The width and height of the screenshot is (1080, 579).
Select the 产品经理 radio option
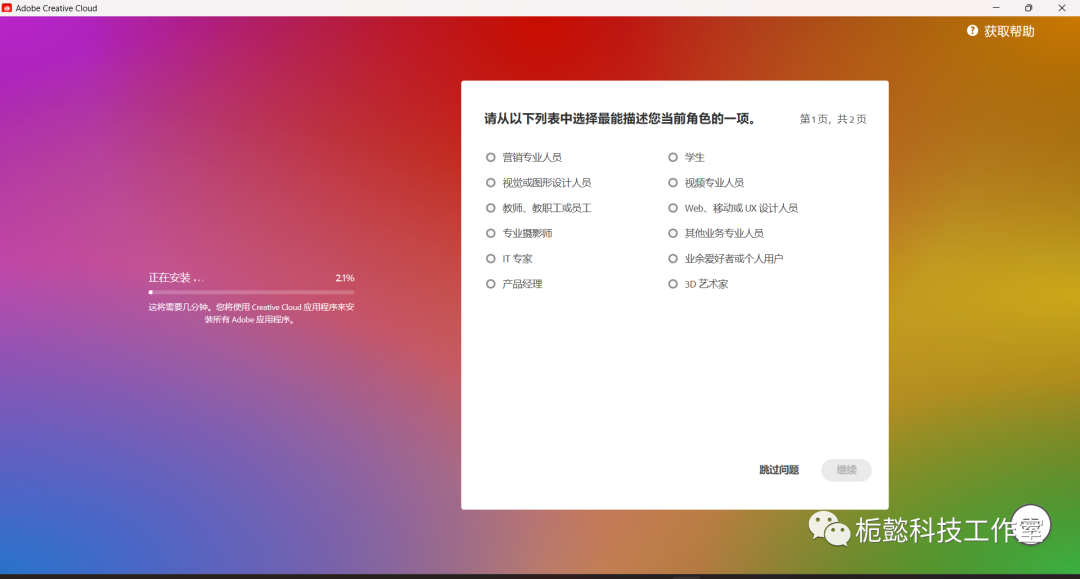(491, 284)
